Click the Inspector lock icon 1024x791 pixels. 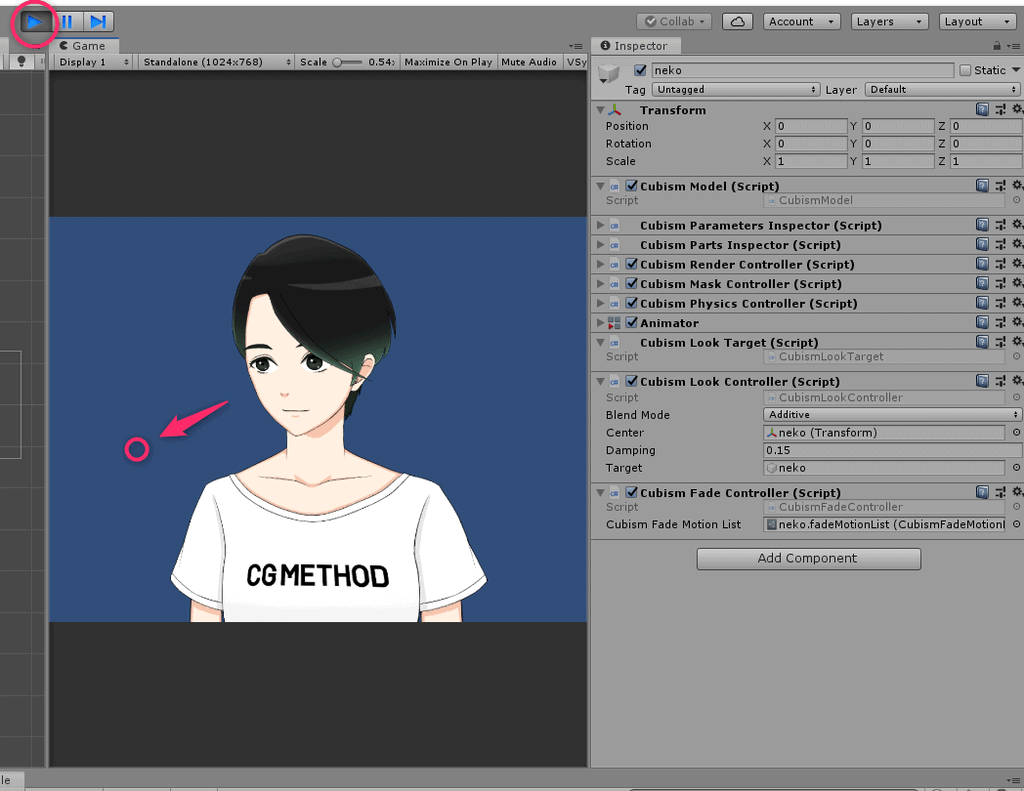pyautogui.click(x=997, y=46)
